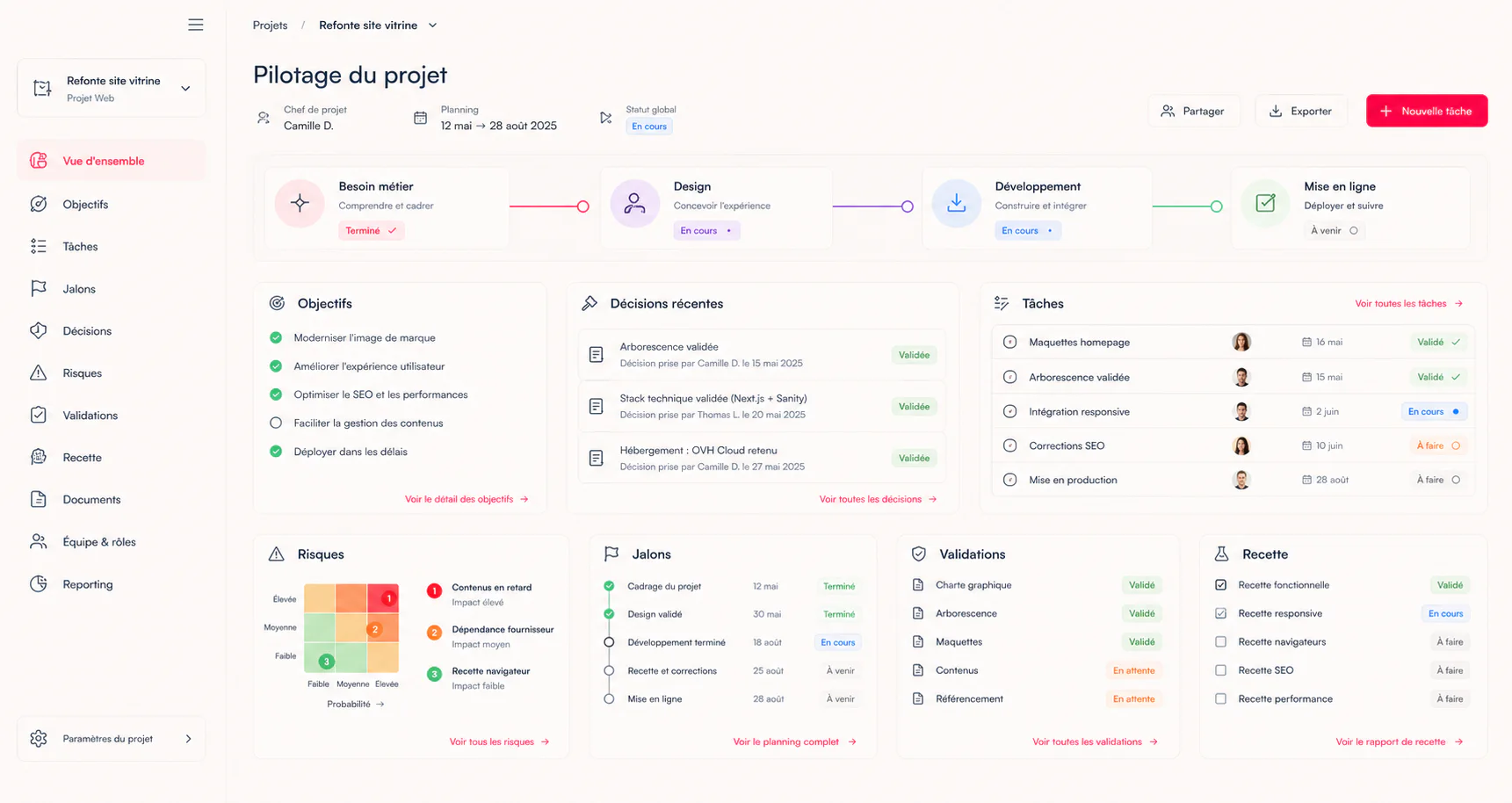
Task: Click the Statut global play icon
Action: (605, 118)
